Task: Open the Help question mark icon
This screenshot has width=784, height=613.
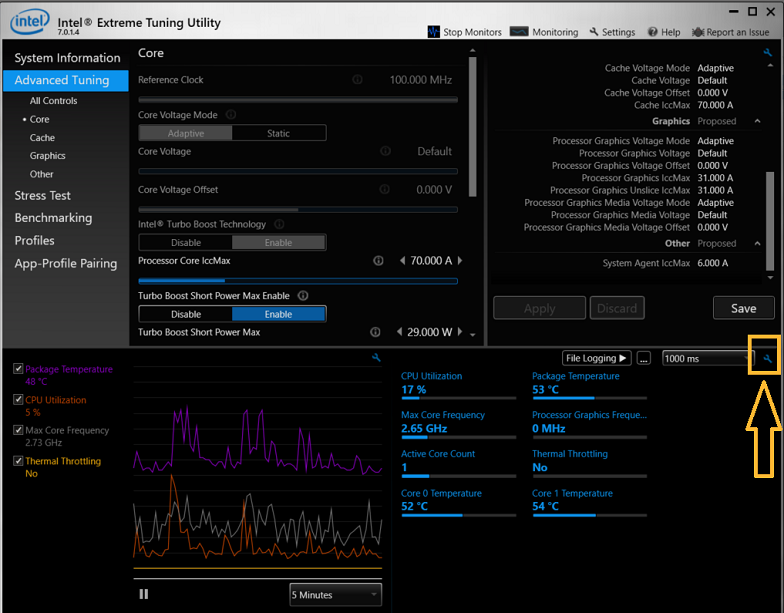Action: 651,32
